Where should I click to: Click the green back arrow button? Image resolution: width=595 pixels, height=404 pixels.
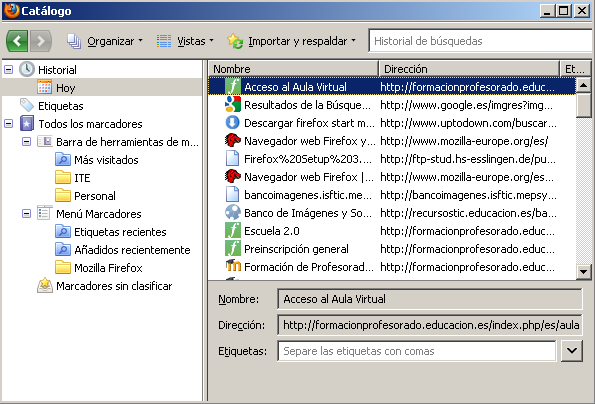click(17, 41)
